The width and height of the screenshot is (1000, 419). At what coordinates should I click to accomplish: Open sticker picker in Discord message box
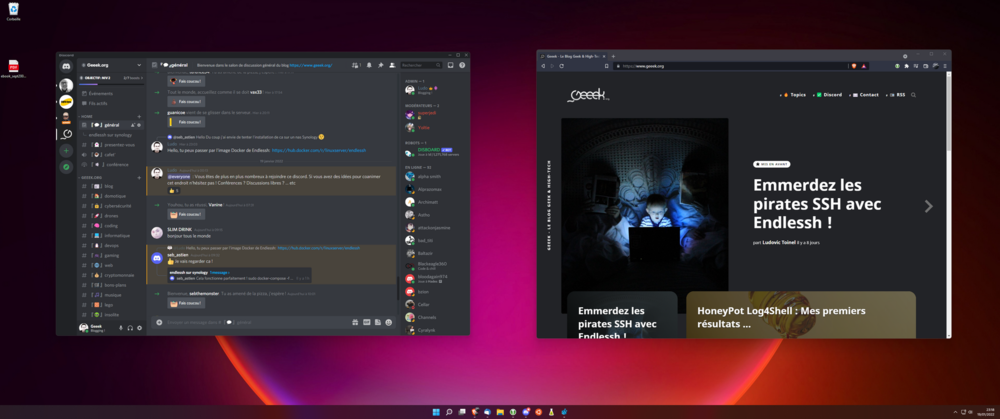(378, 323)
